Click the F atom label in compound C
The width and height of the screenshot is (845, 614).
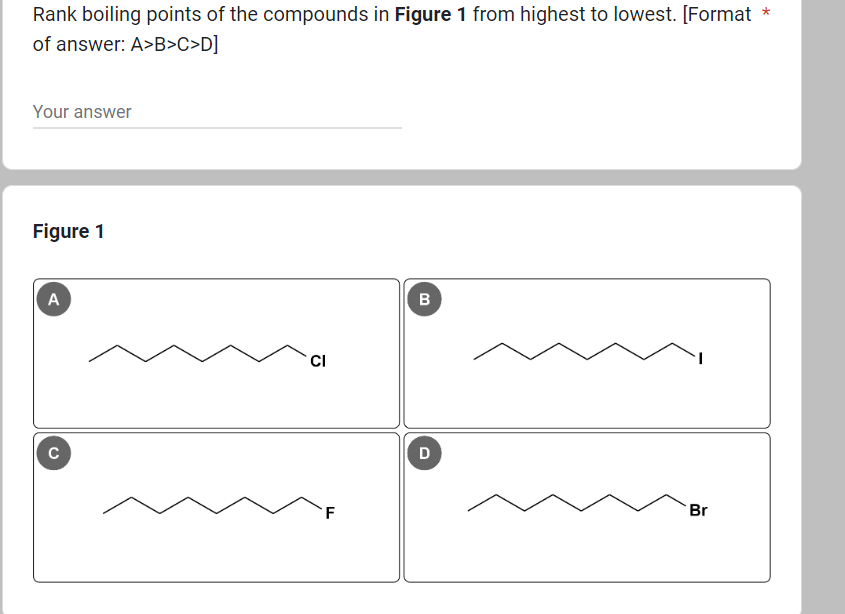tap(330, 511)
